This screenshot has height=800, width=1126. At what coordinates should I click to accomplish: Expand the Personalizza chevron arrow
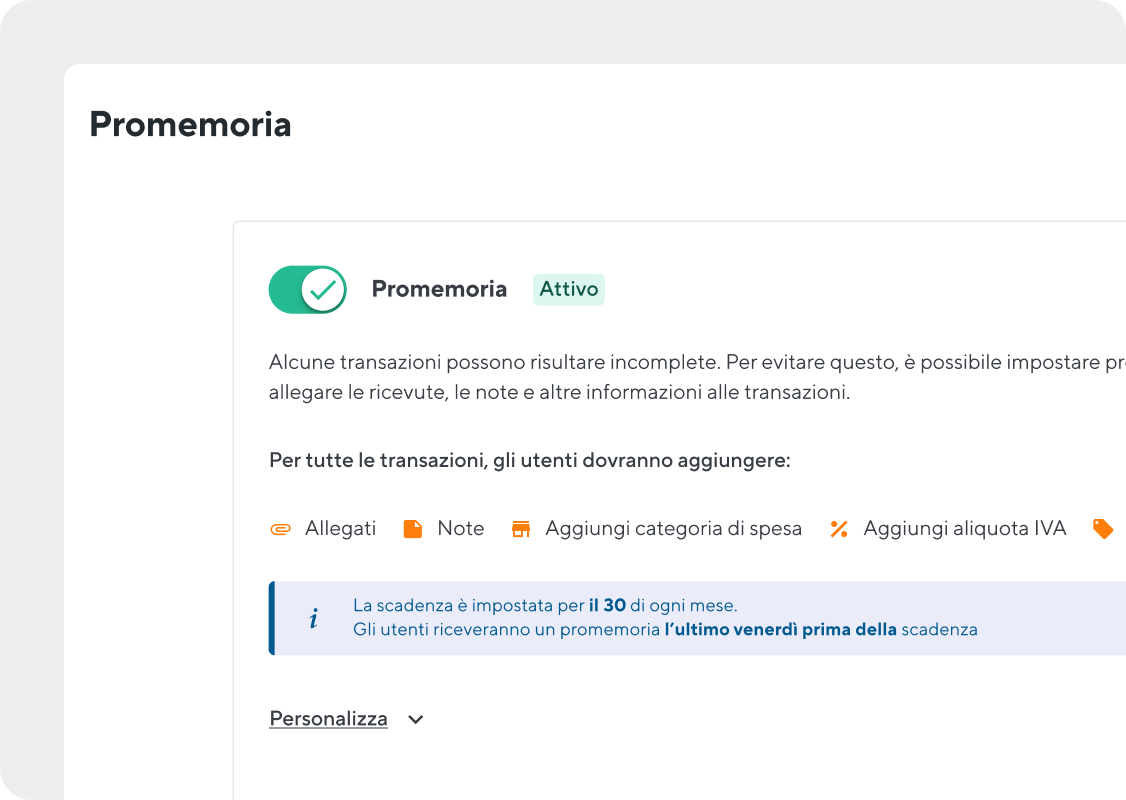tap(416, 719)
